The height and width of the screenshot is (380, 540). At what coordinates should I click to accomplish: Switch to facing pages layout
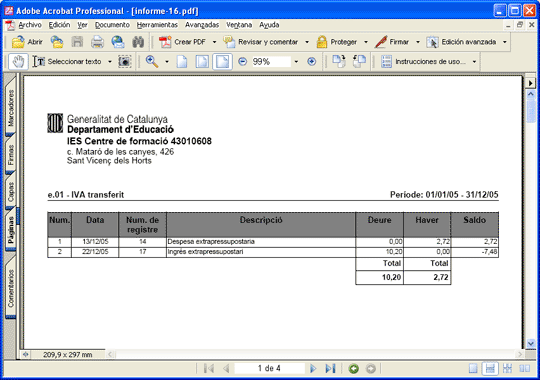(525, 369)
